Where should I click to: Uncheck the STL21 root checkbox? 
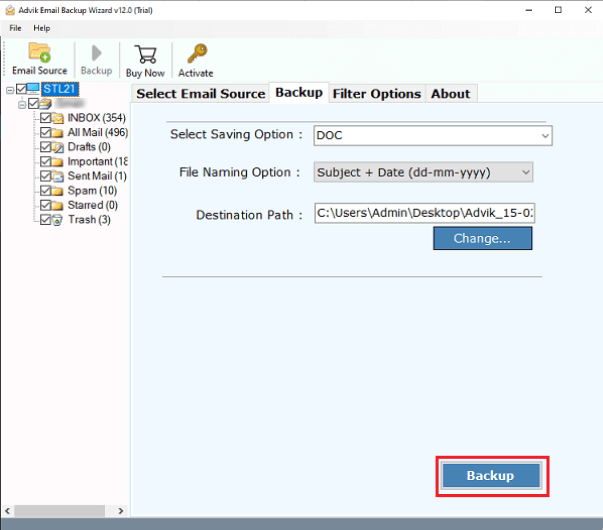(21, 89)
